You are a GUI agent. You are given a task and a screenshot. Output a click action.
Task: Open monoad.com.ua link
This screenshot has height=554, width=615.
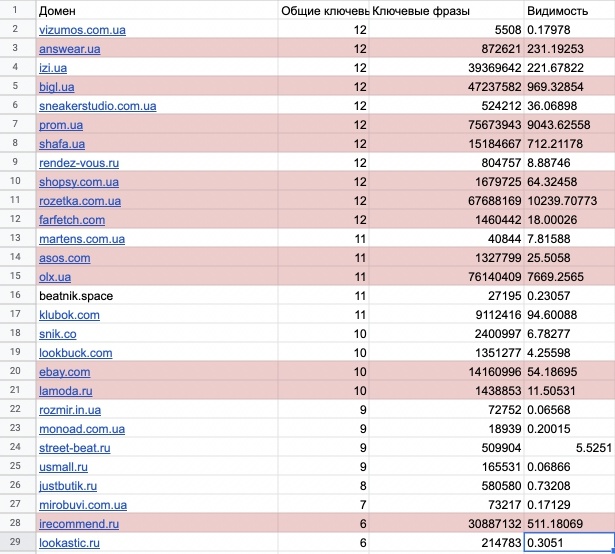(x=82, y=429)
